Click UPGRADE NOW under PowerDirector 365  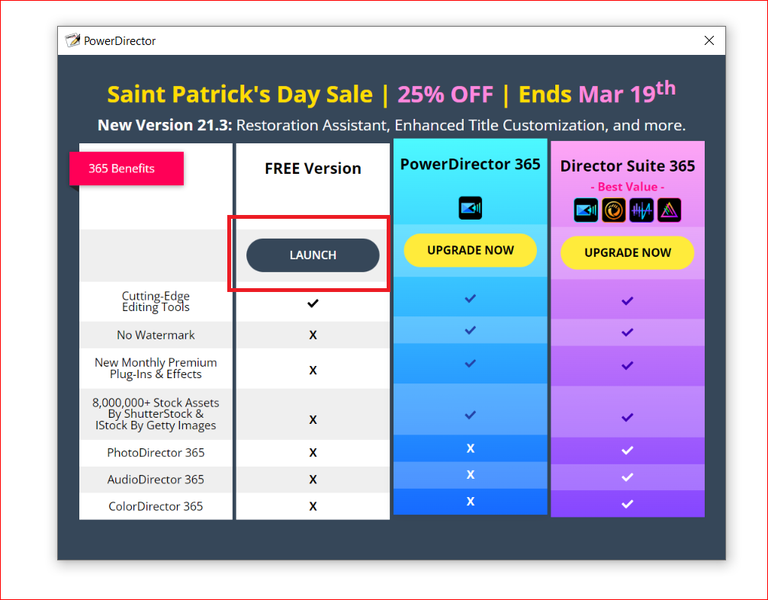coord(470,251)
